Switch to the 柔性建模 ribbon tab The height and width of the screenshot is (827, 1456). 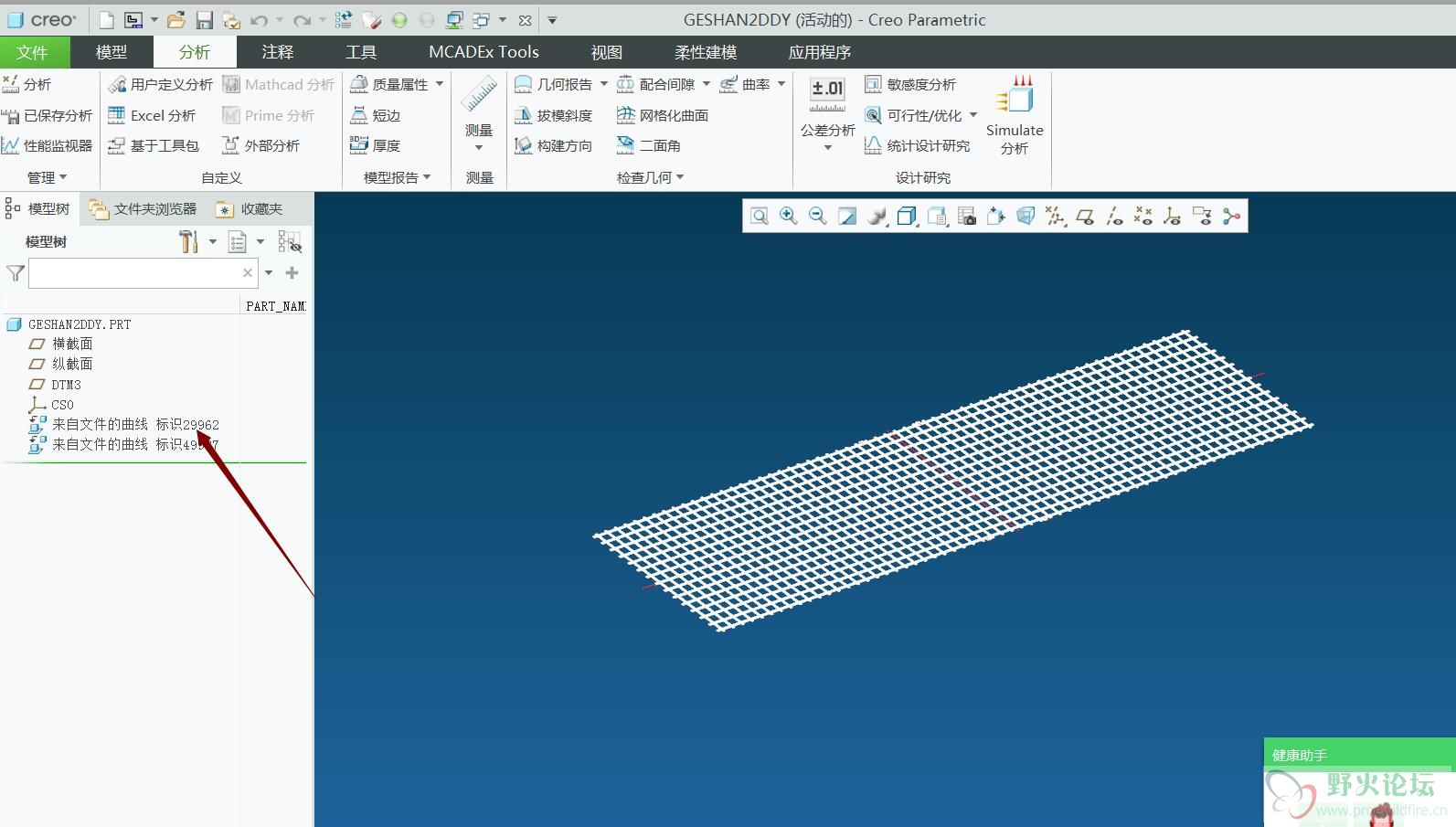pyautogui.click(x=706, y=52)
